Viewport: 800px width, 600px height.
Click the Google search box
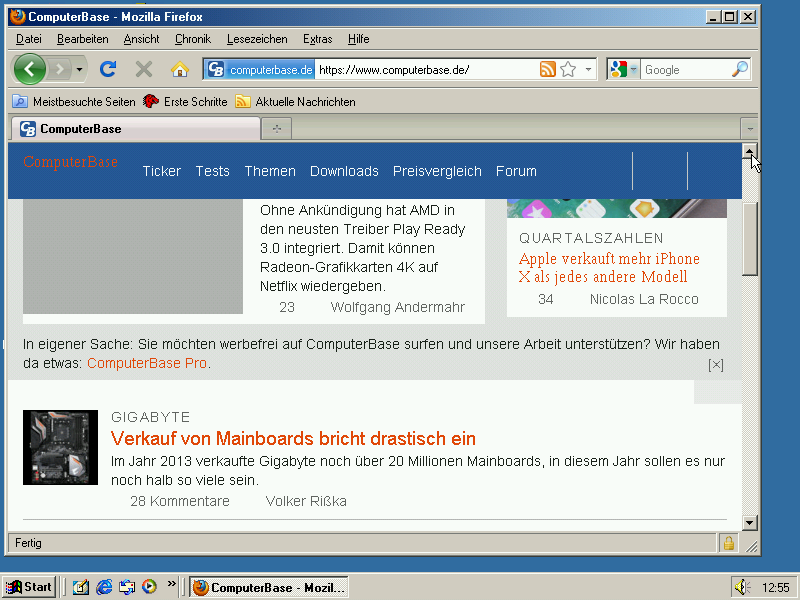pyautogui.click(x=686, y=69)
